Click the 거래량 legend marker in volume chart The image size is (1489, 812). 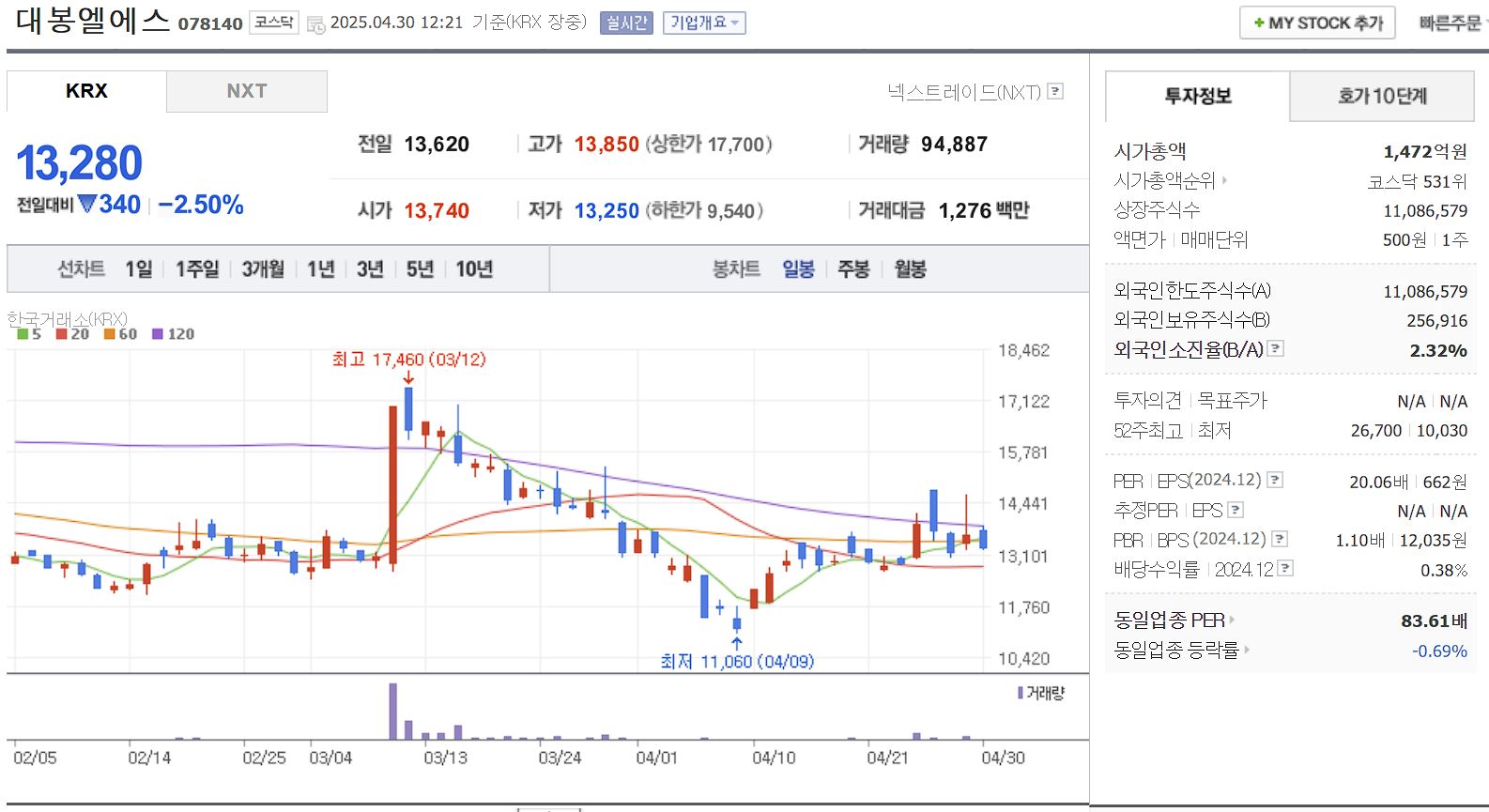point(1021,693)
